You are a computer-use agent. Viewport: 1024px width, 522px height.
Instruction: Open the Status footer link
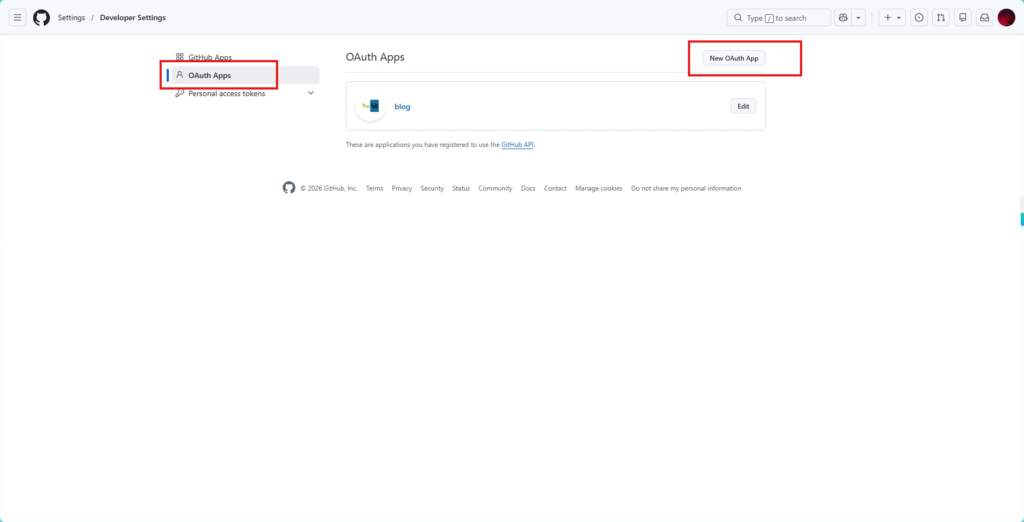[x=461, y=188]
